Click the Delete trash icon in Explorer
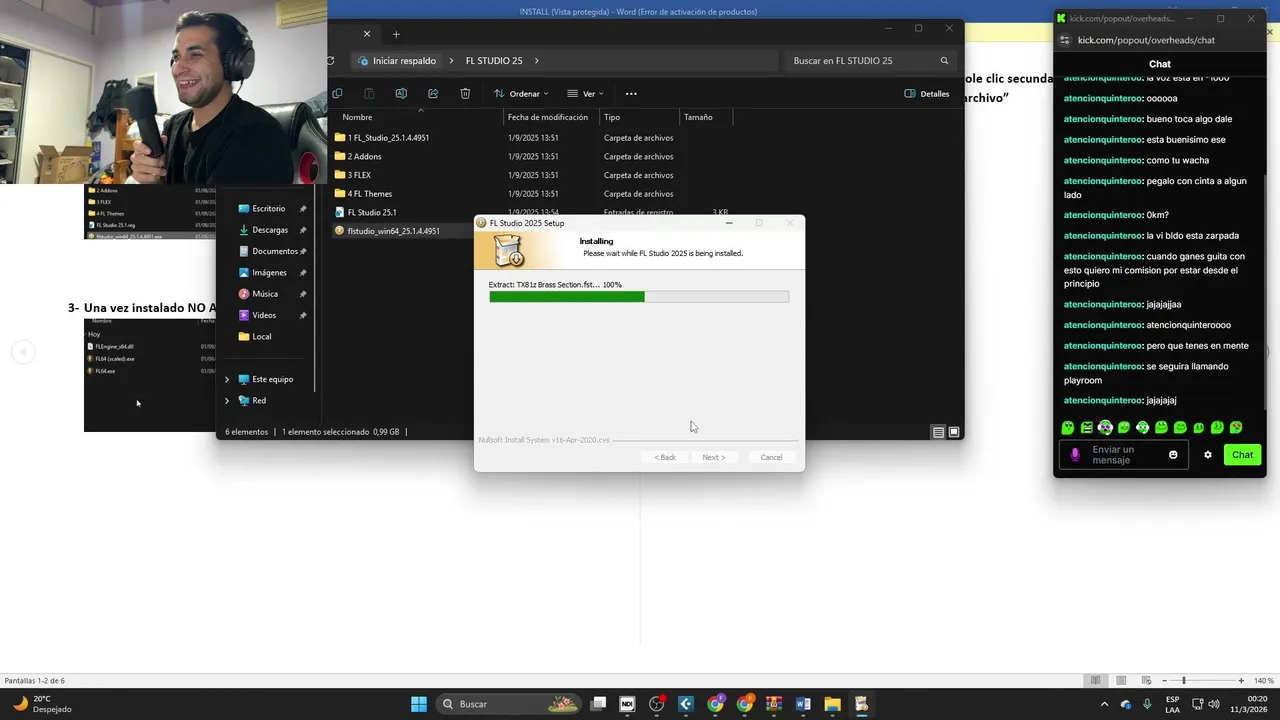 pos(465,93)
